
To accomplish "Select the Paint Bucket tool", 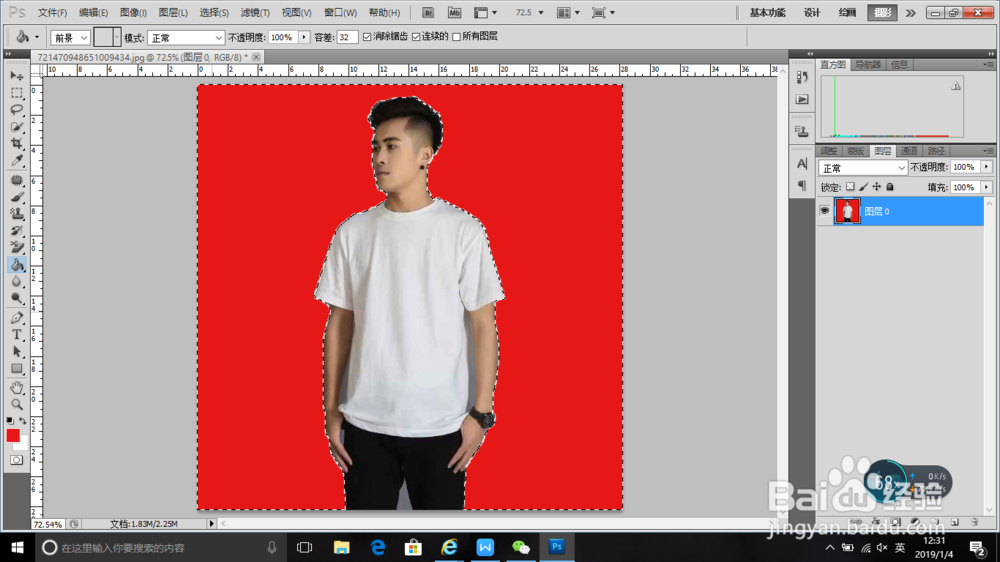I will 17,264.
